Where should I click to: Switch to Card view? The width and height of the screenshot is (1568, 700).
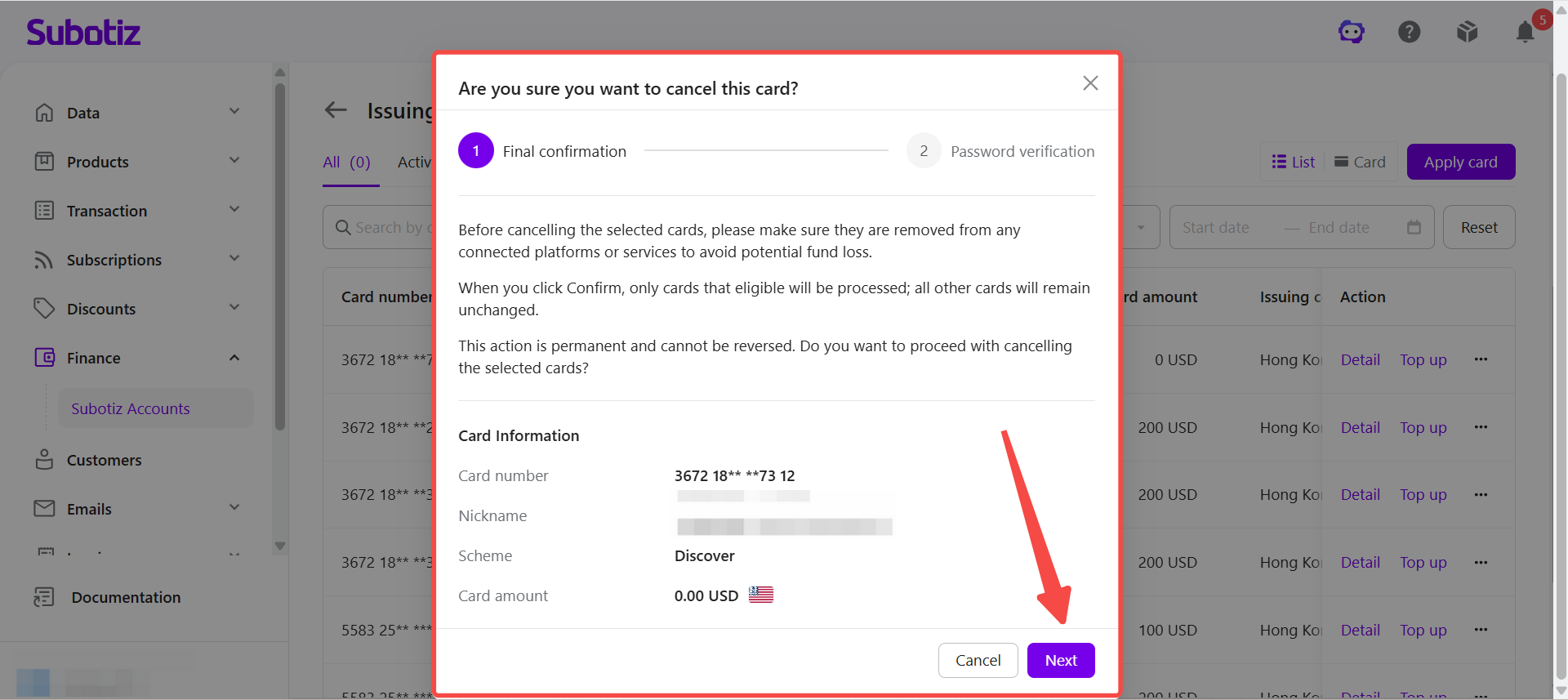(1360, 162)
